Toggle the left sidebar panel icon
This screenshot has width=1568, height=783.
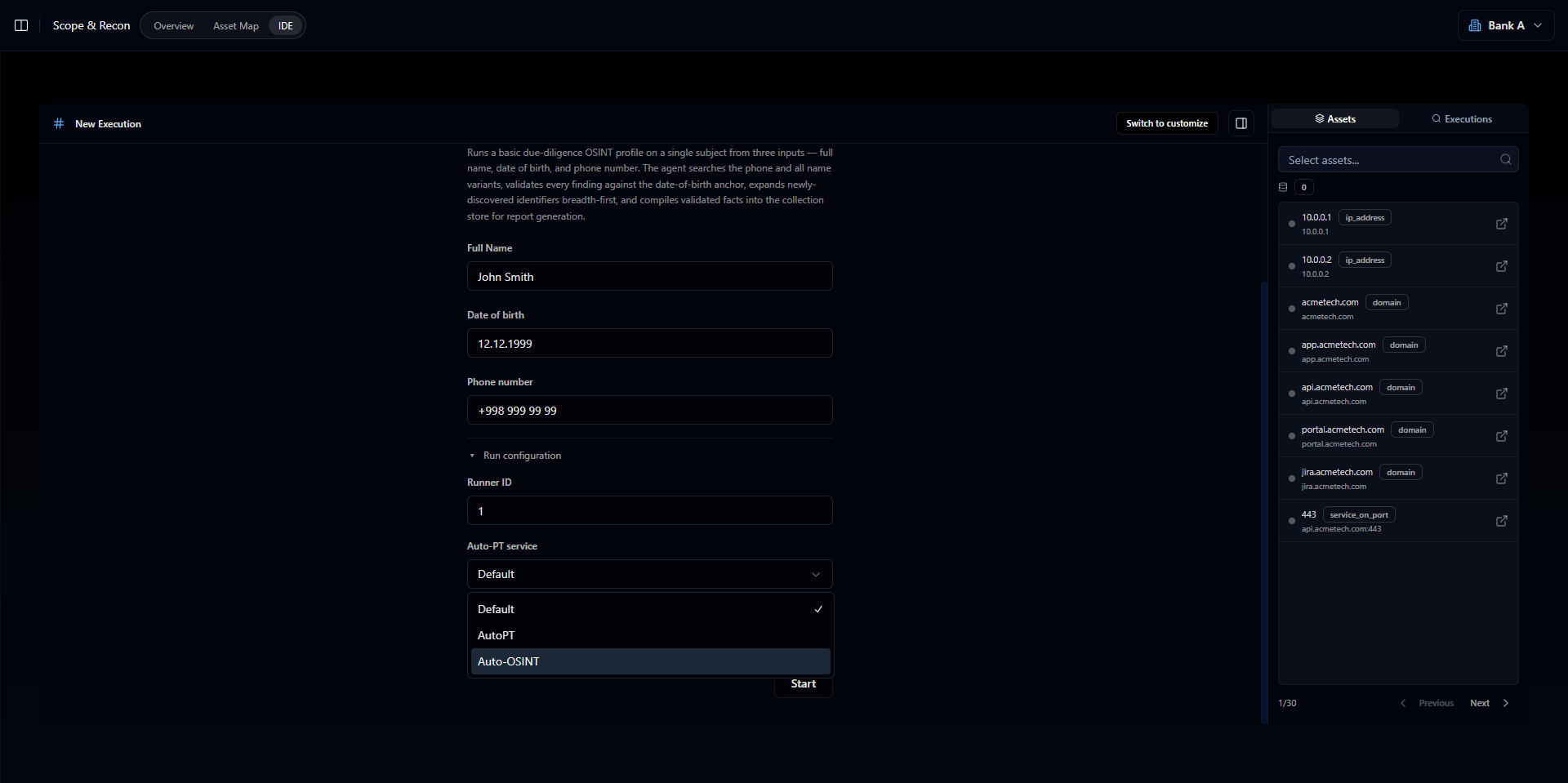point(21,25)
